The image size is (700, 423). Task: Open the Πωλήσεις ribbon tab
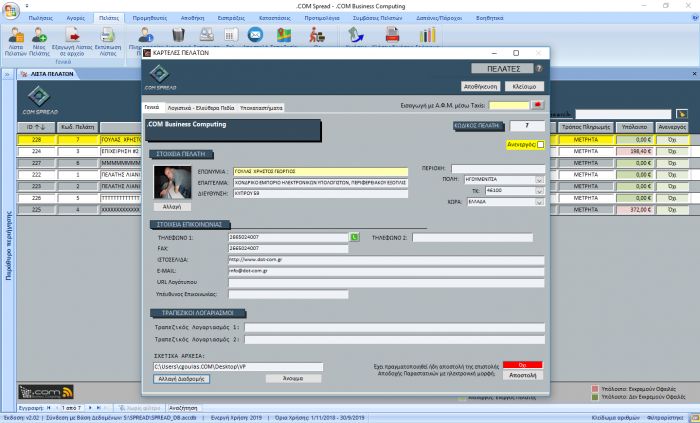(41, 18)
